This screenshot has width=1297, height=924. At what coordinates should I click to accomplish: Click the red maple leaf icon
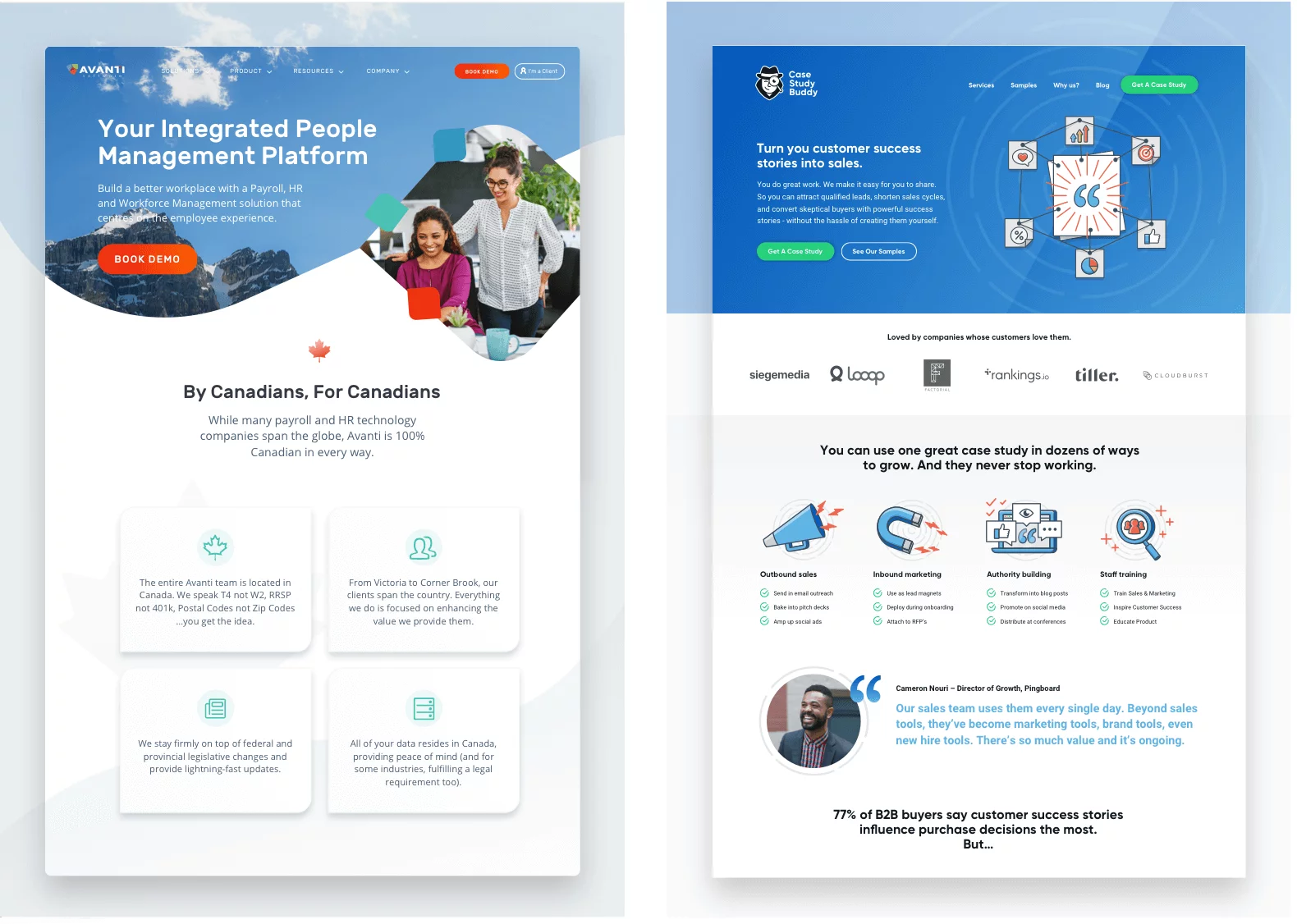pyautogui.click(x=319, y=351)
